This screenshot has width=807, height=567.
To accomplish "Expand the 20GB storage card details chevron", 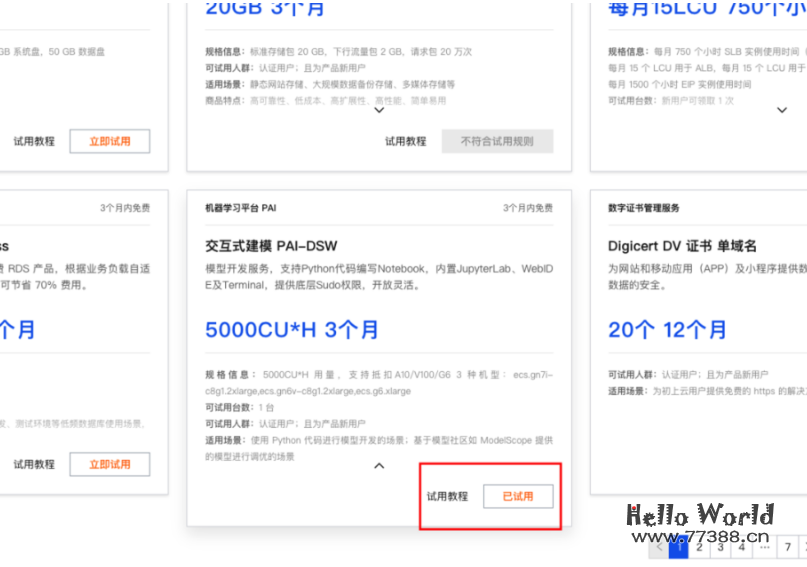I will pyautogui.click(x=379, y=111).
